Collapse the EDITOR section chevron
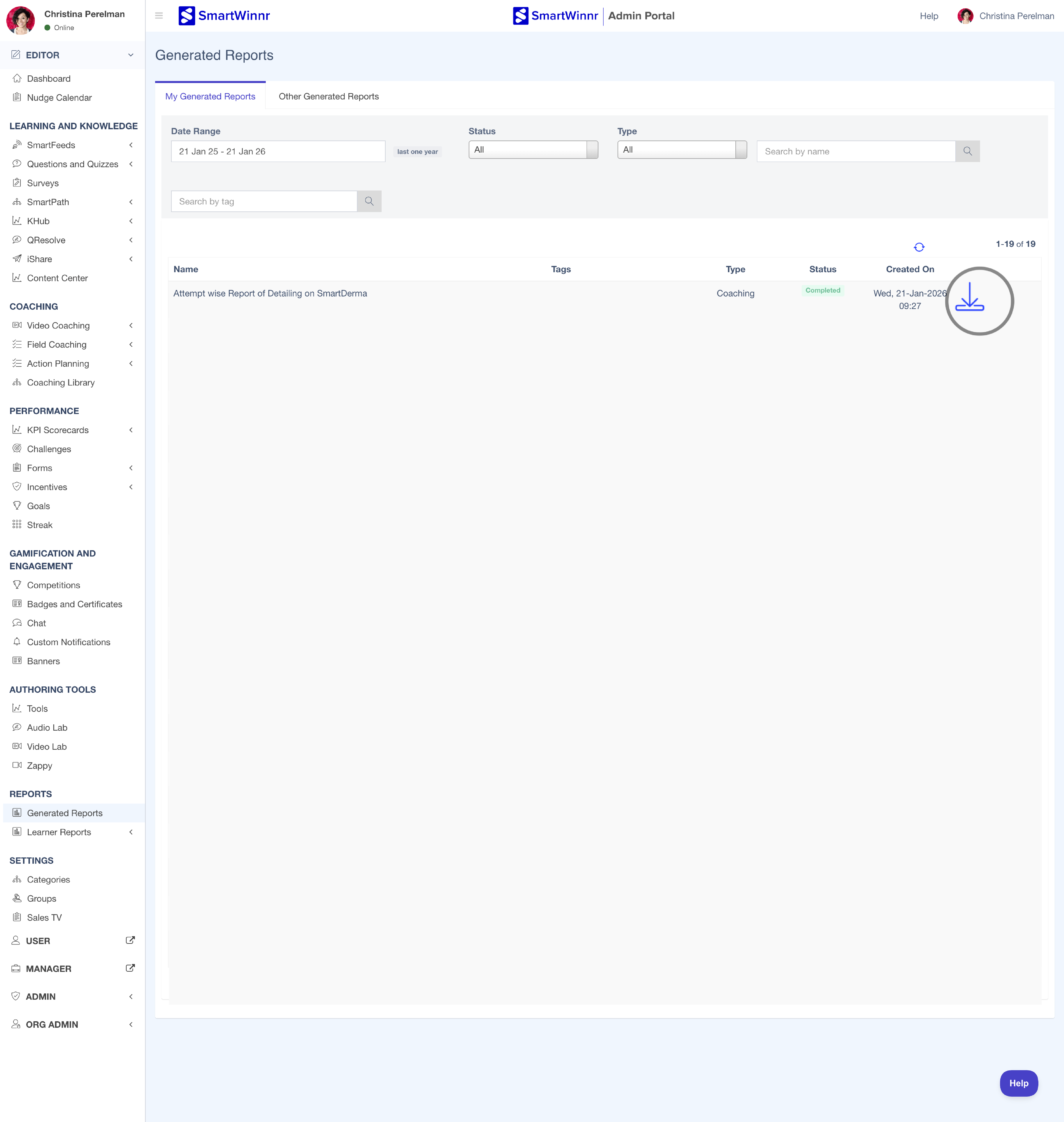 pyautogui.click(x=130, y=55)
